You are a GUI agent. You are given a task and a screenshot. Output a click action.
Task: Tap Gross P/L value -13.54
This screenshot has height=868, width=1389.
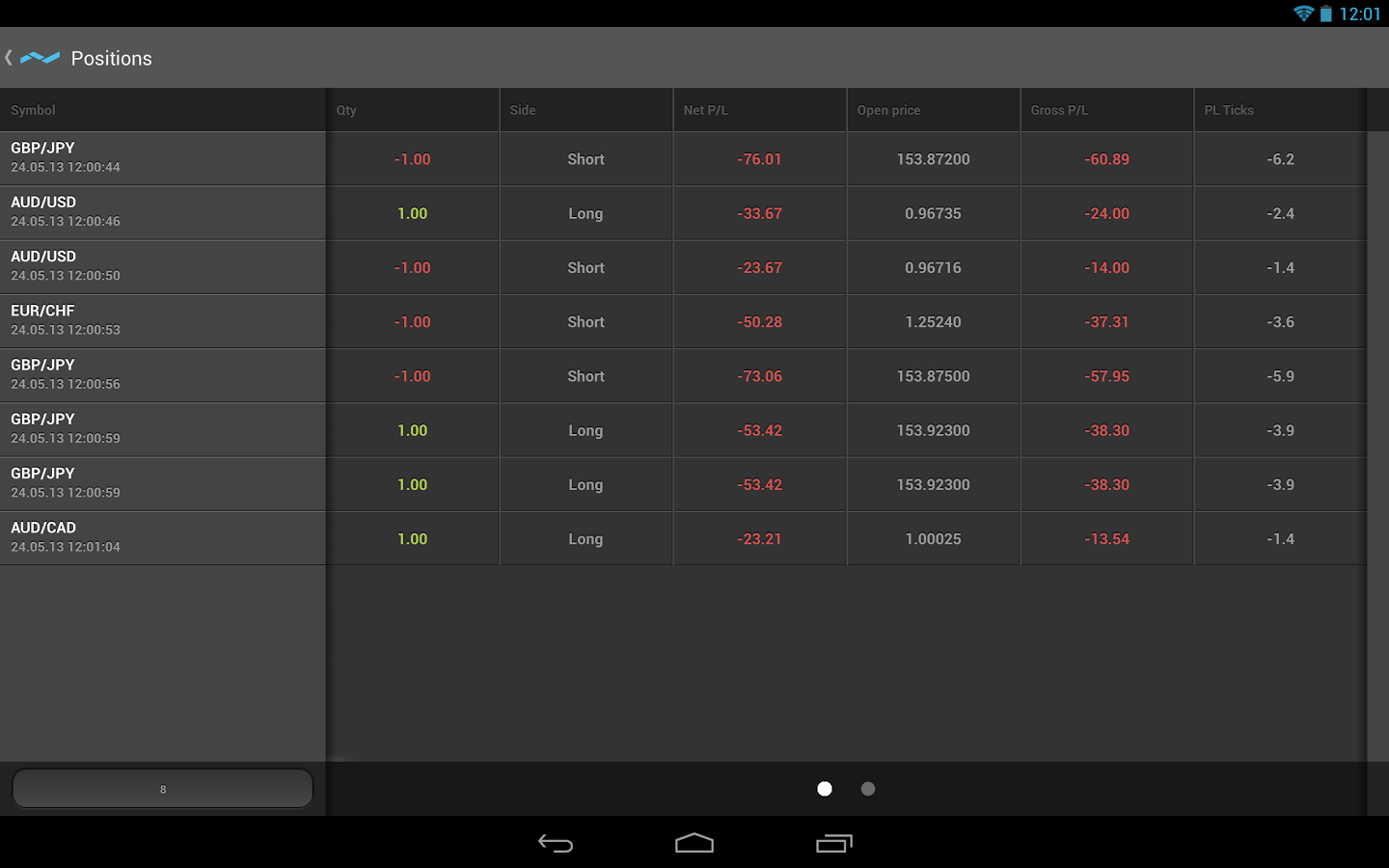click(x=1106, y=539)
